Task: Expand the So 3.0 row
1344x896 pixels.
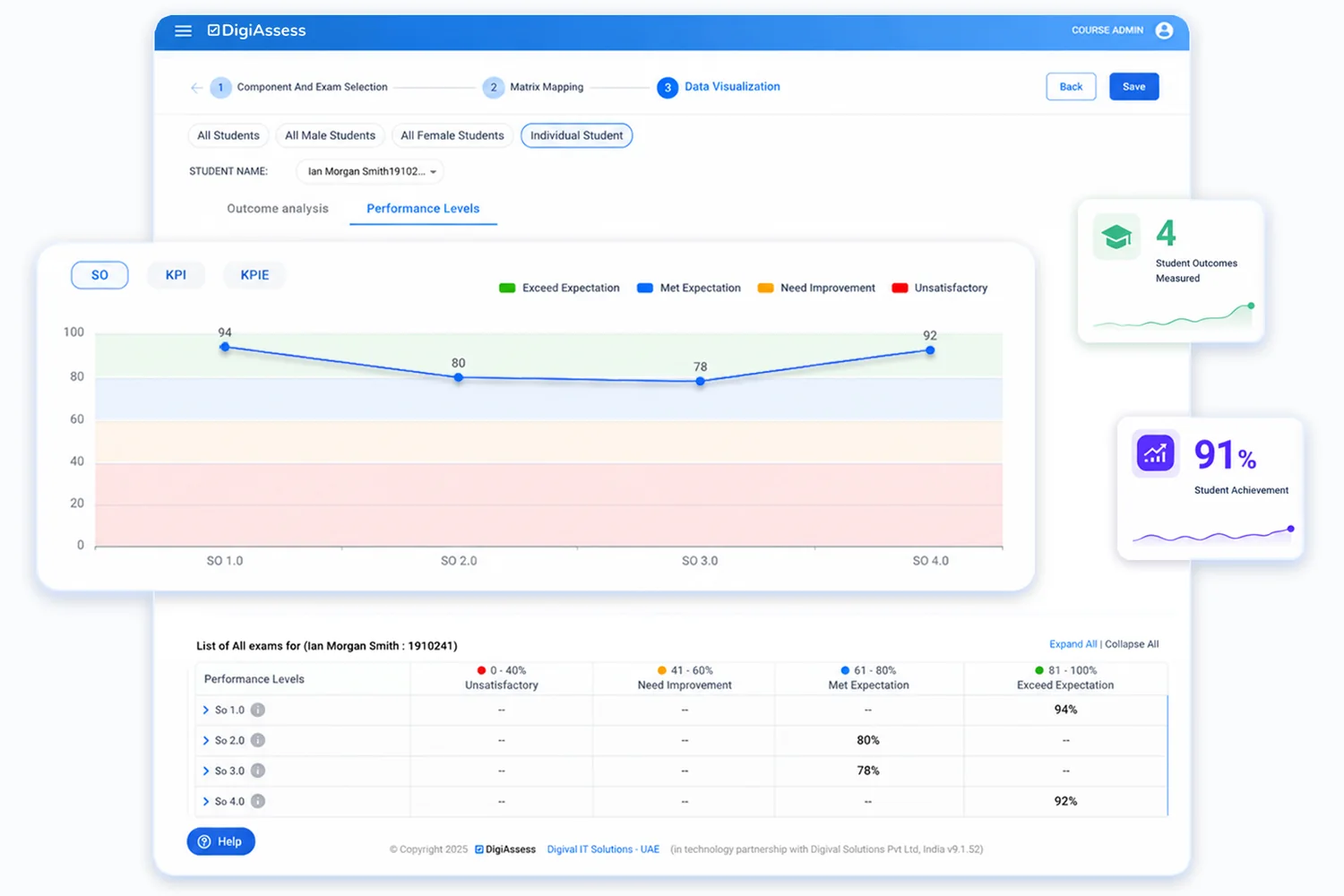Action: coord(206,771)
